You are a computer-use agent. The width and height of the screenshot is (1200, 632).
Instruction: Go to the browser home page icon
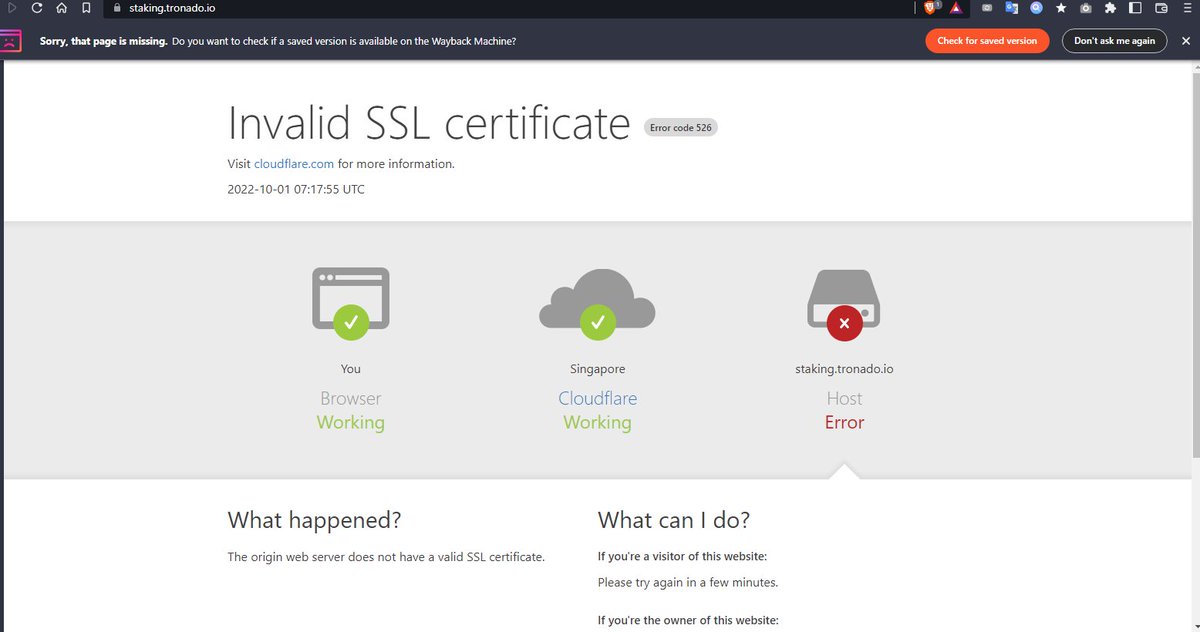(61, 8)
